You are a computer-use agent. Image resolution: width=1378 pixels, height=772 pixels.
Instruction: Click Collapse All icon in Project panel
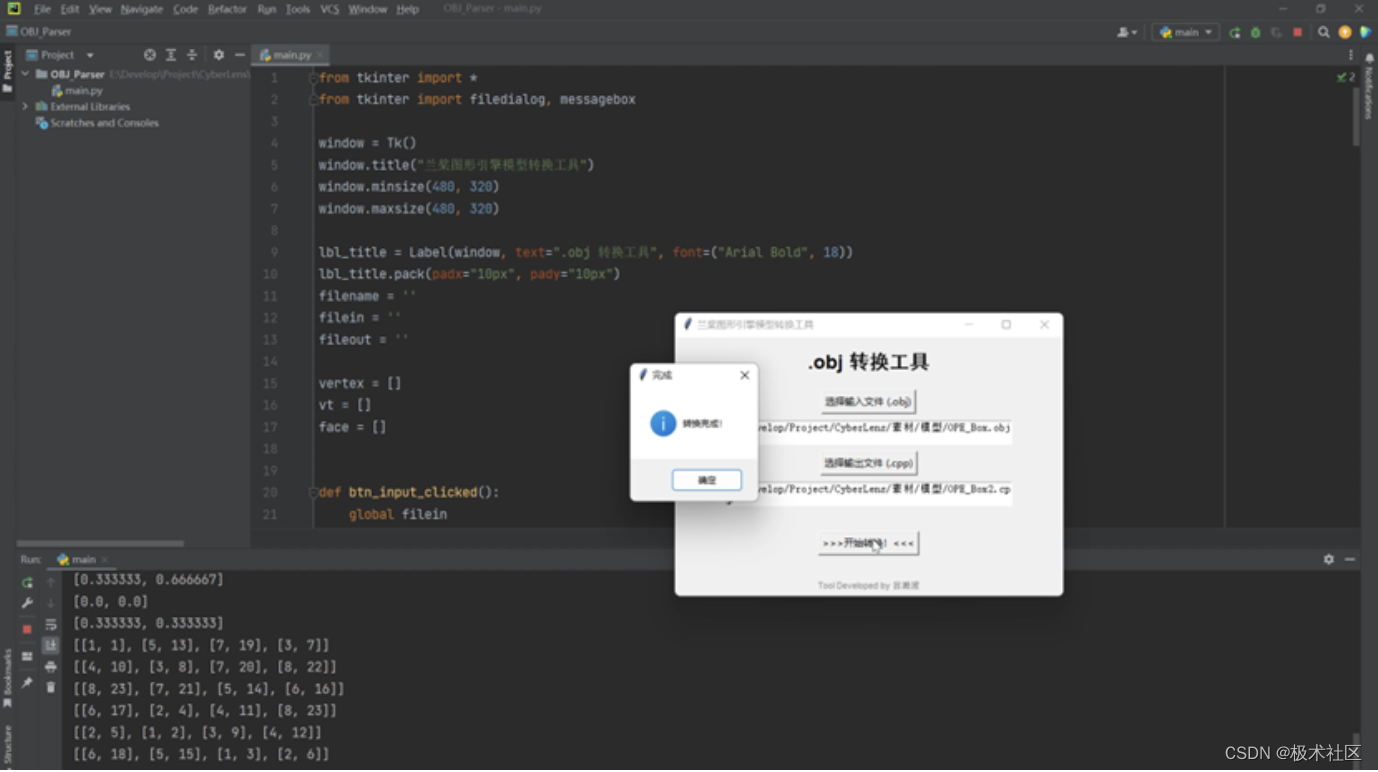click(x=192, y=55)
